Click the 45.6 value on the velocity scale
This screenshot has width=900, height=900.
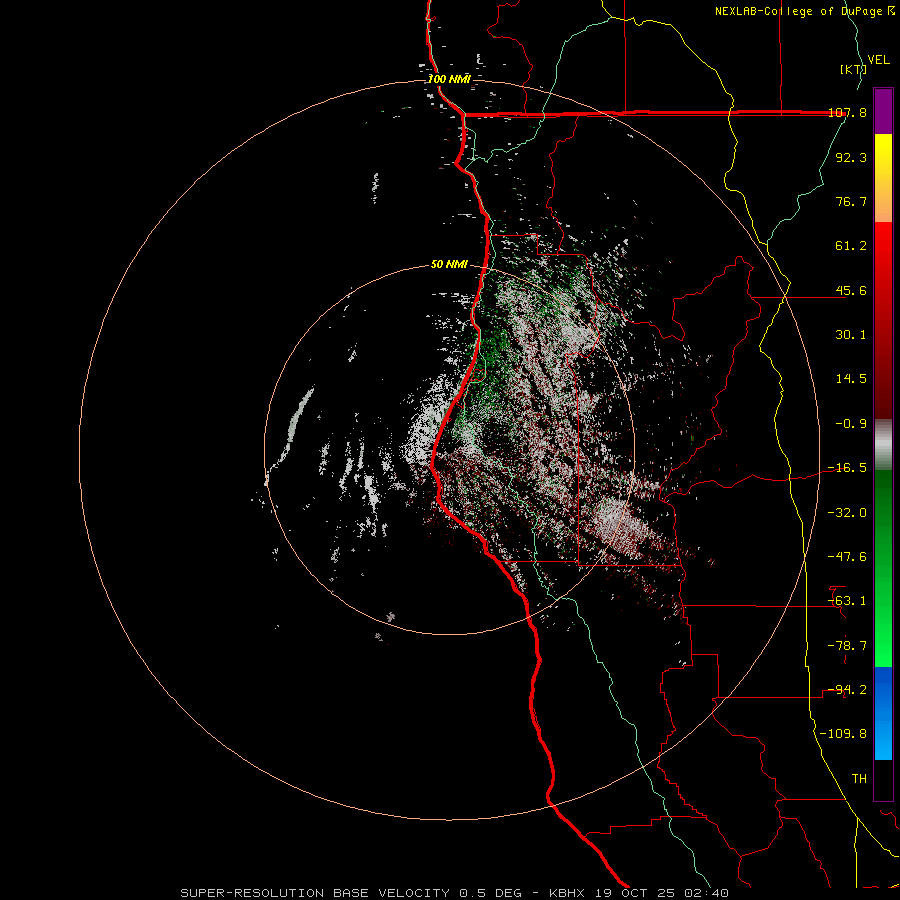851,290
